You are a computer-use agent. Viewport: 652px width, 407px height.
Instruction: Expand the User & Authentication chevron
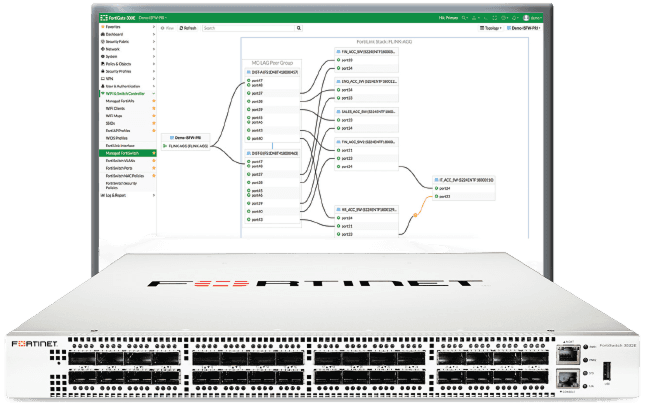pos(153,86)
